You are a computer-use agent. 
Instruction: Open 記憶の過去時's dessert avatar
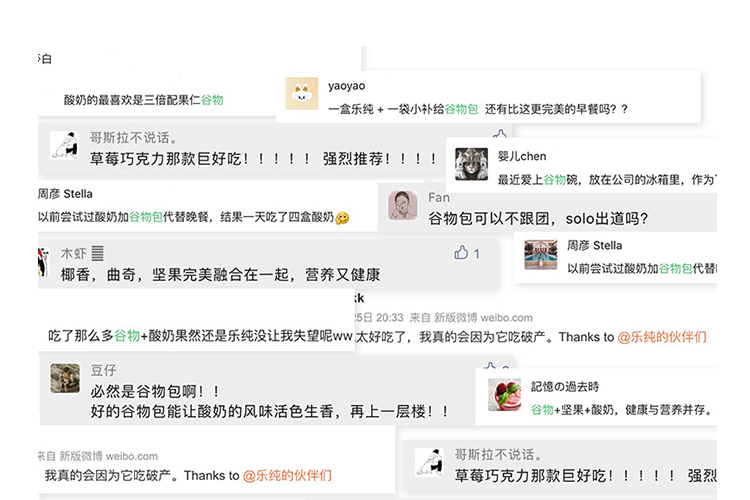(505, 395)
